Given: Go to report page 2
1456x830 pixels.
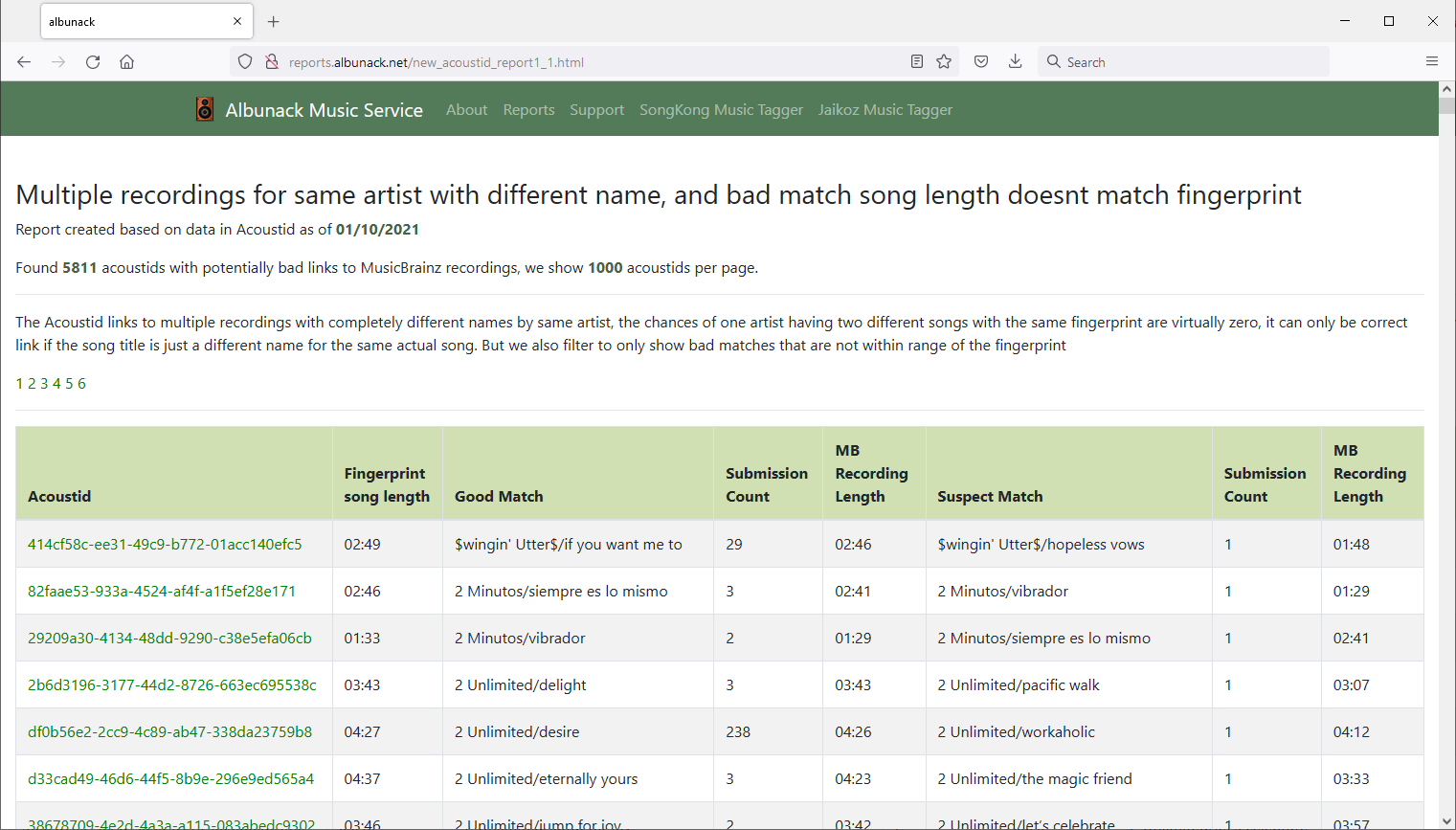Looking at the screenshot, I should pos(32,383).
